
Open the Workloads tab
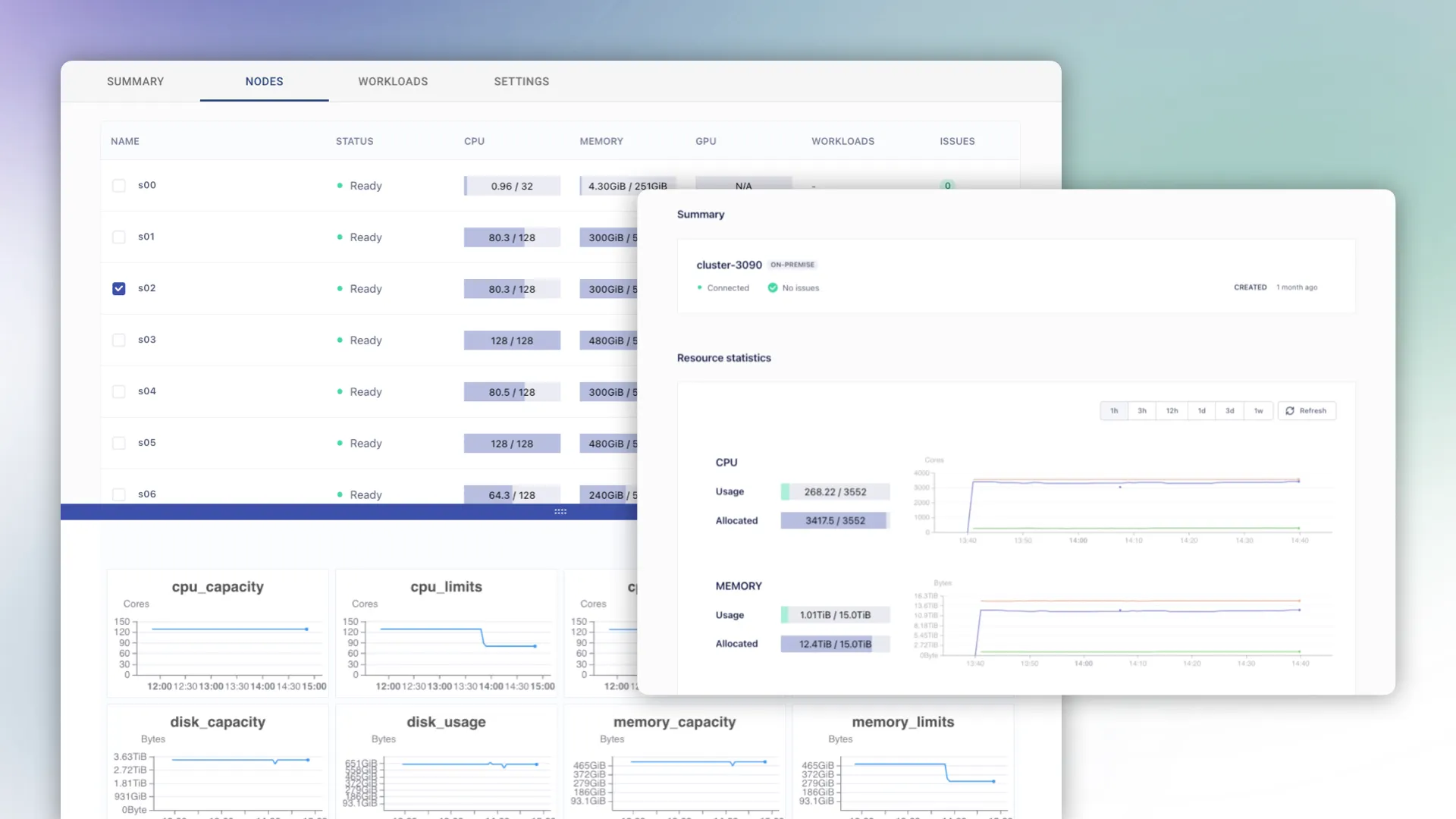click(x=393, y=82)
